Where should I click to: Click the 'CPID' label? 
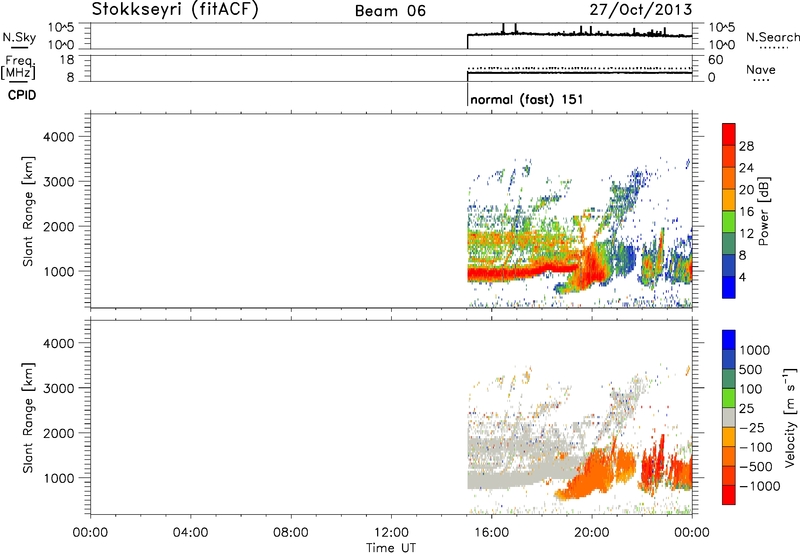point(22,95)
